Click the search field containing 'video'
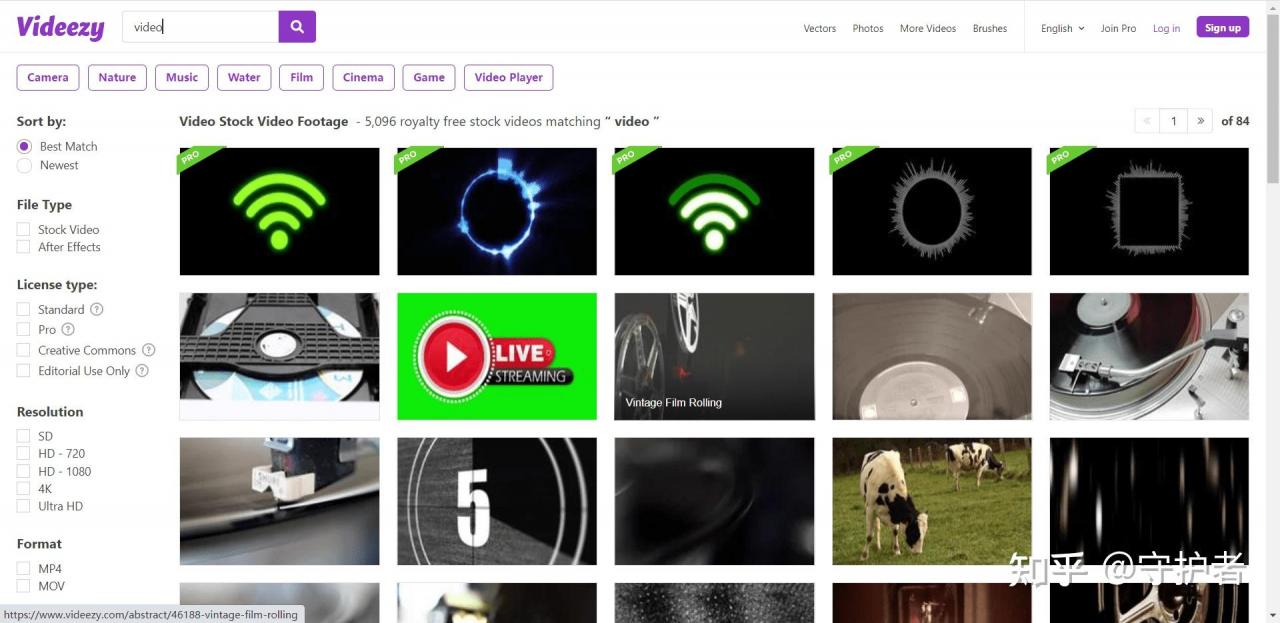 [200, 27]
